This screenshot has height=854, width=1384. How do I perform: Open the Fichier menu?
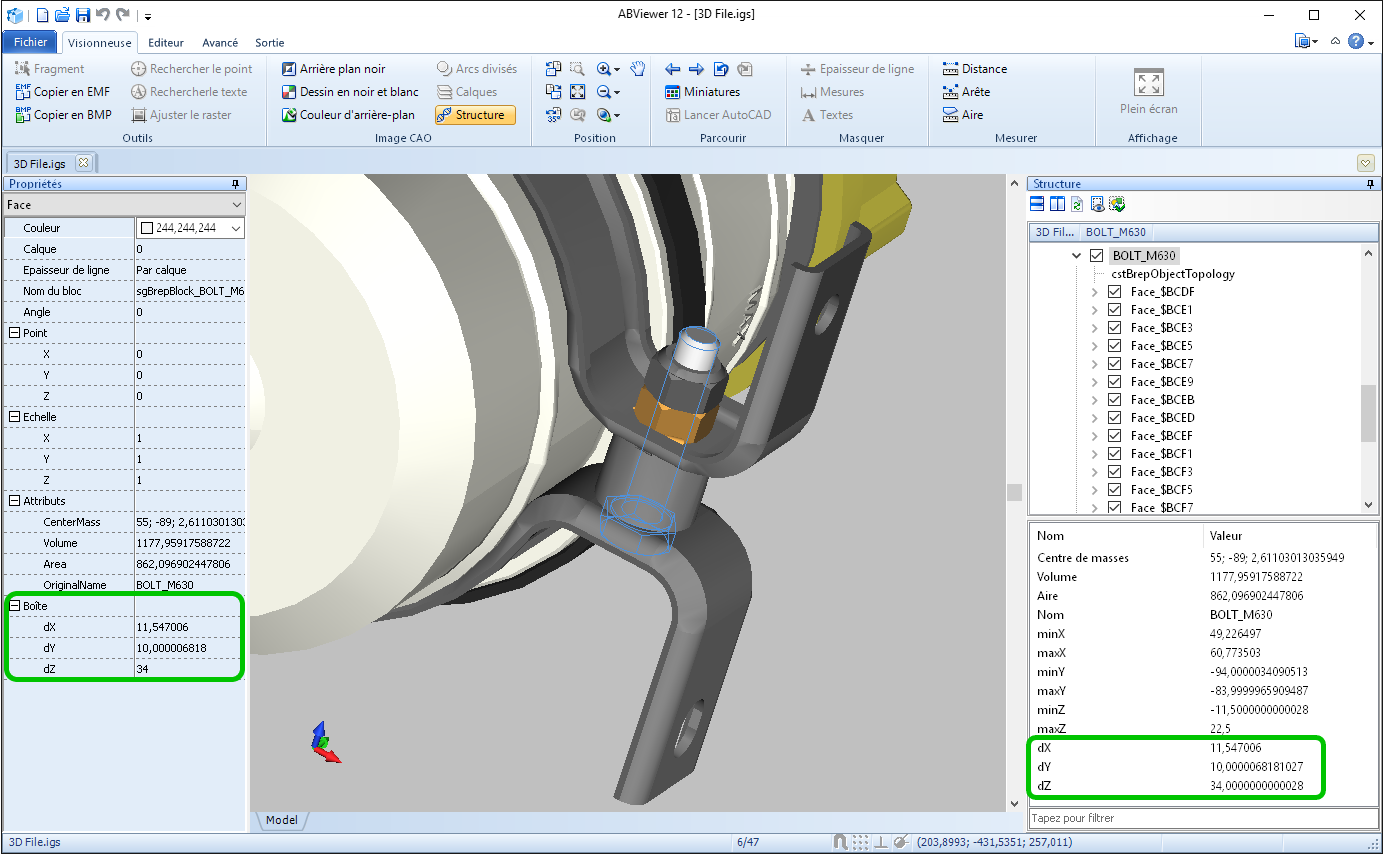click(30, 42)
